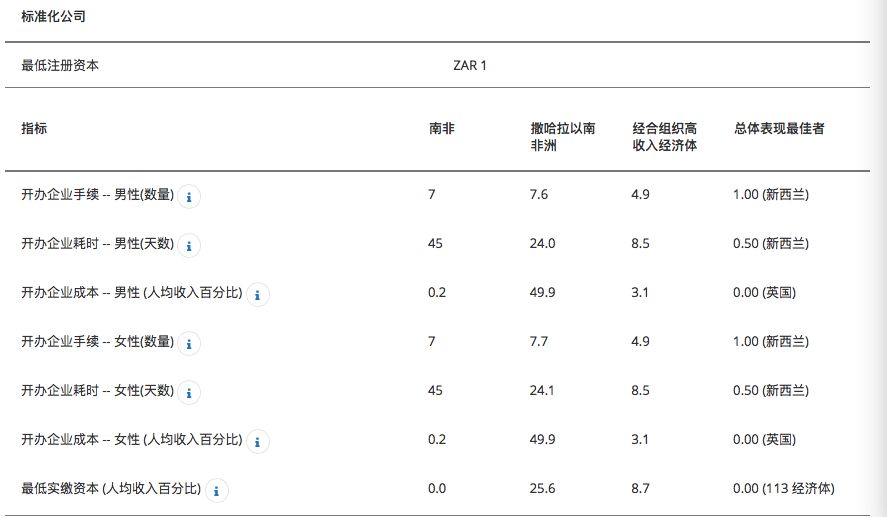
Task: Click the 指标 column header
Action: coord(34,128)
